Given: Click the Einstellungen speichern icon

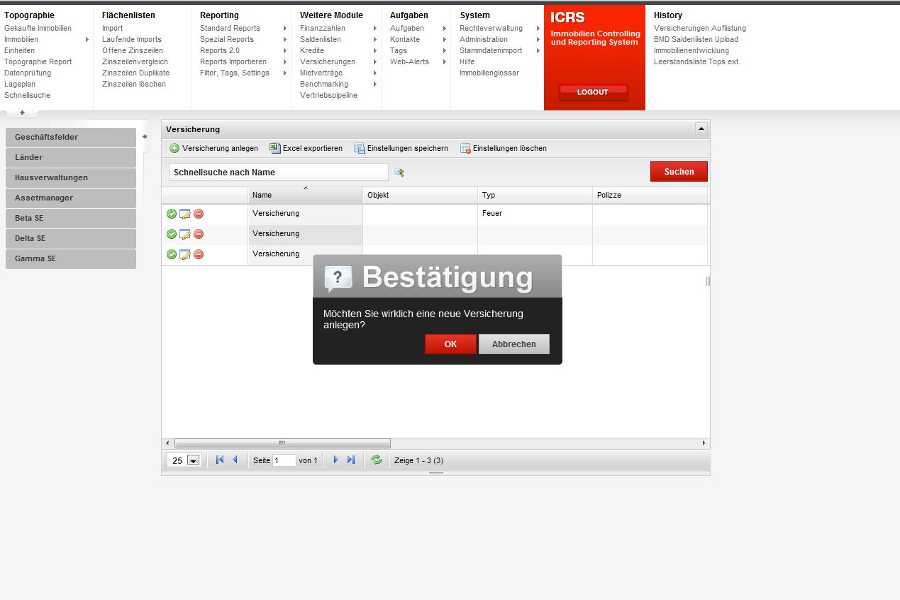Looking at the screenshot, I should [359, 149].
